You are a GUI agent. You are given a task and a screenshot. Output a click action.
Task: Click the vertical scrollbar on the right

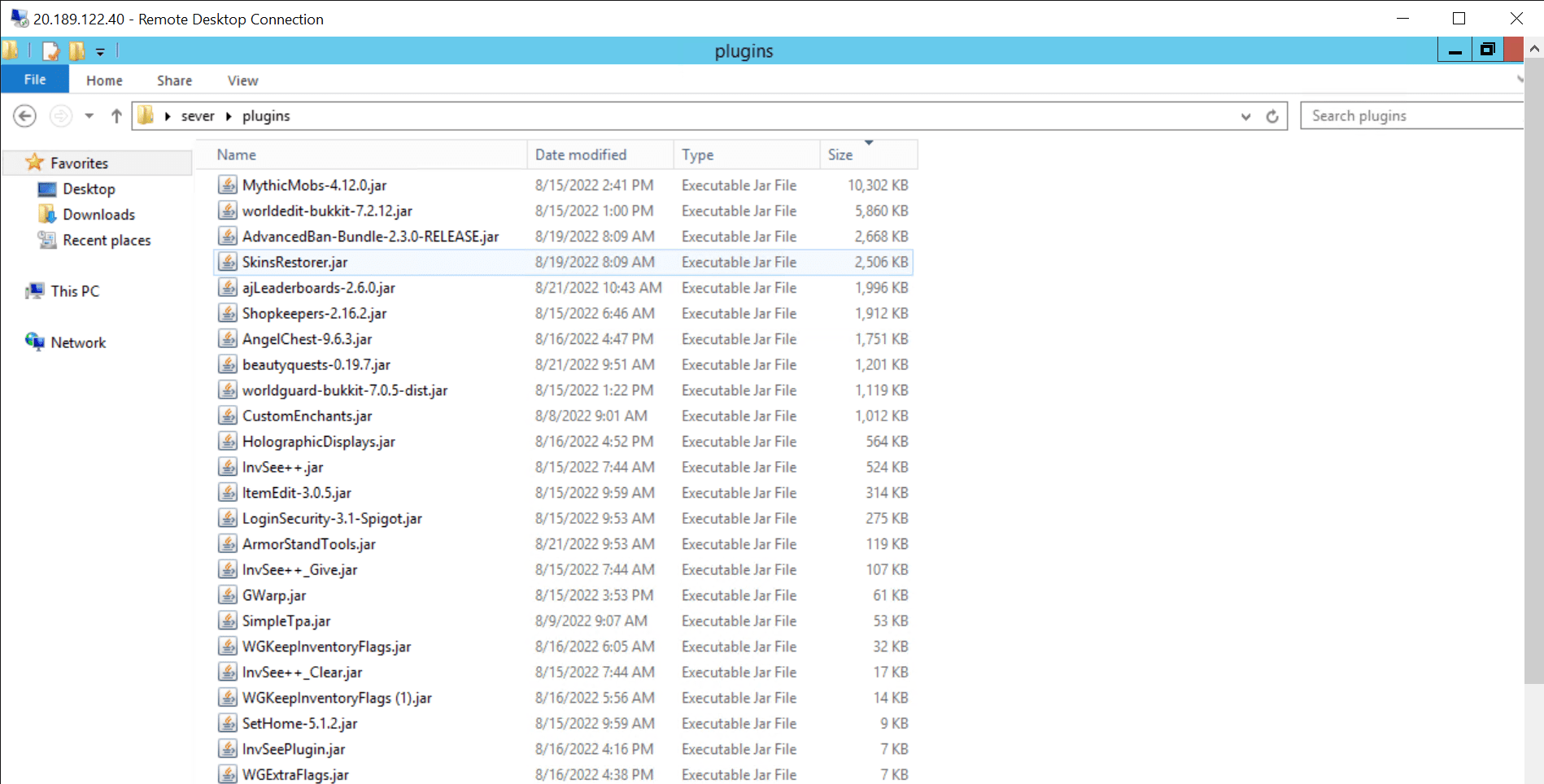coord(1533,366)
